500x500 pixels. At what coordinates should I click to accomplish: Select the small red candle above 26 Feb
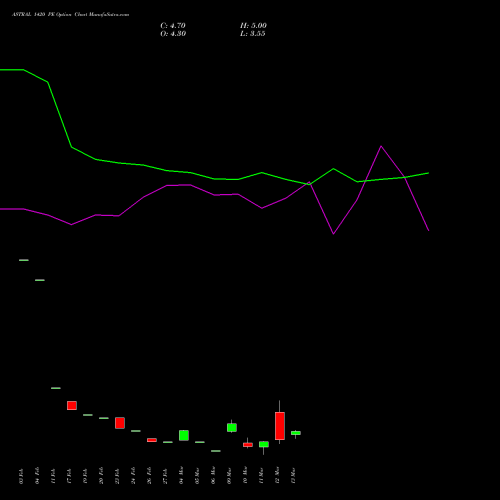(x=152, y=440)
